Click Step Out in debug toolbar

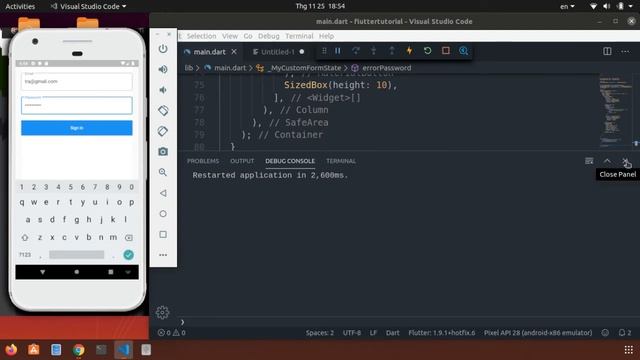point(391,51)
